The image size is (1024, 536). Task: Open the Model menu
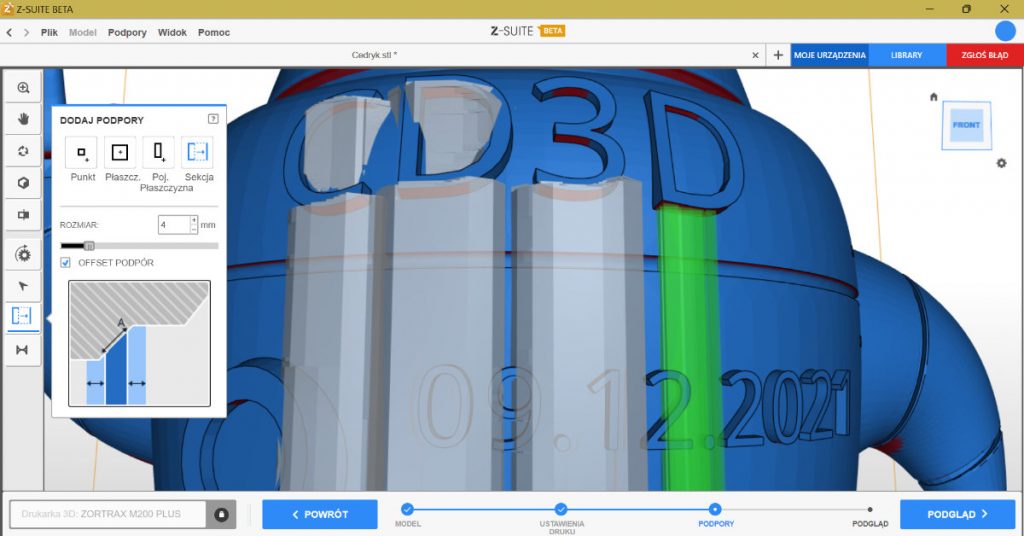click(82, 32)
